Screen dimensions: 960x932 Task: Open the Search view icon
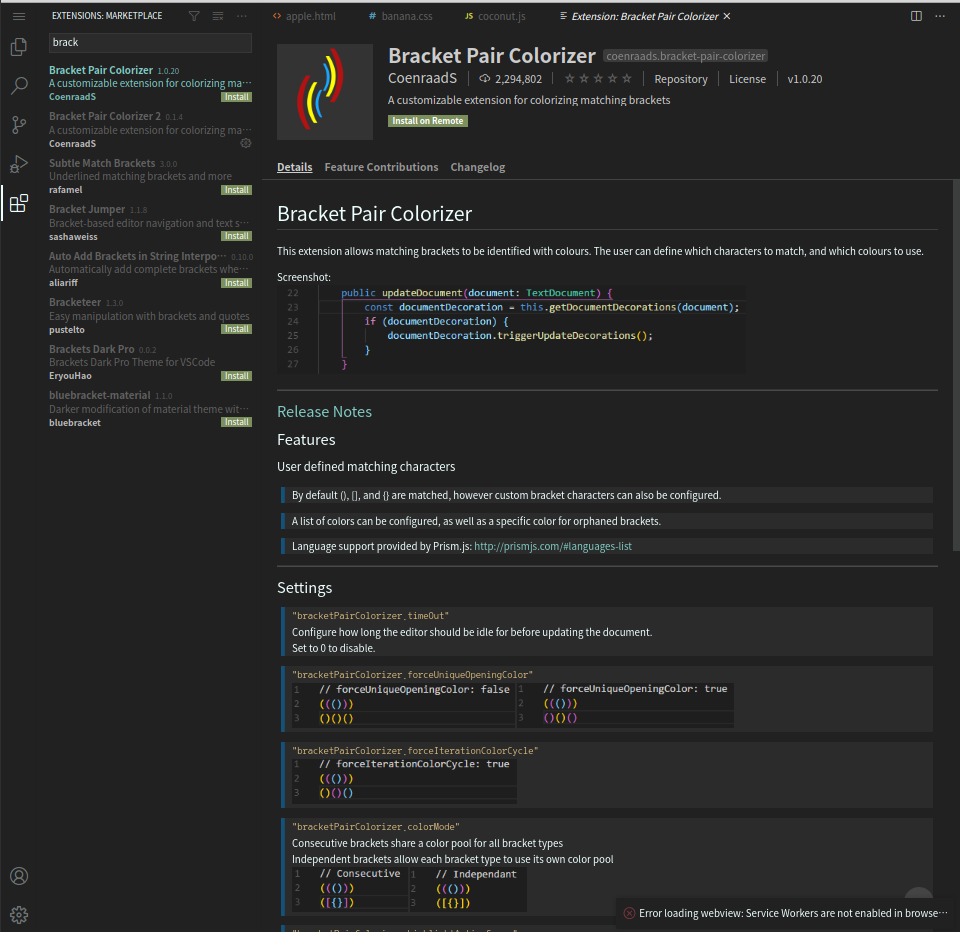[x=19, y=86]
